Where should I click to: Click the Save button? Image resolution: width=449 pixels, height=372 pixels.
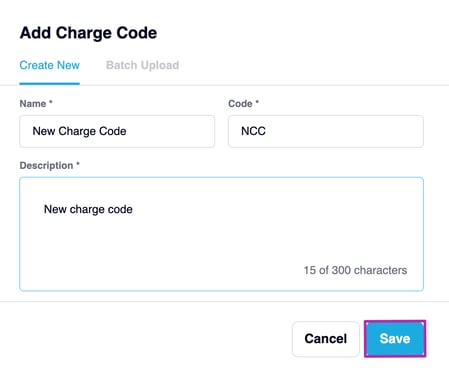395,339
